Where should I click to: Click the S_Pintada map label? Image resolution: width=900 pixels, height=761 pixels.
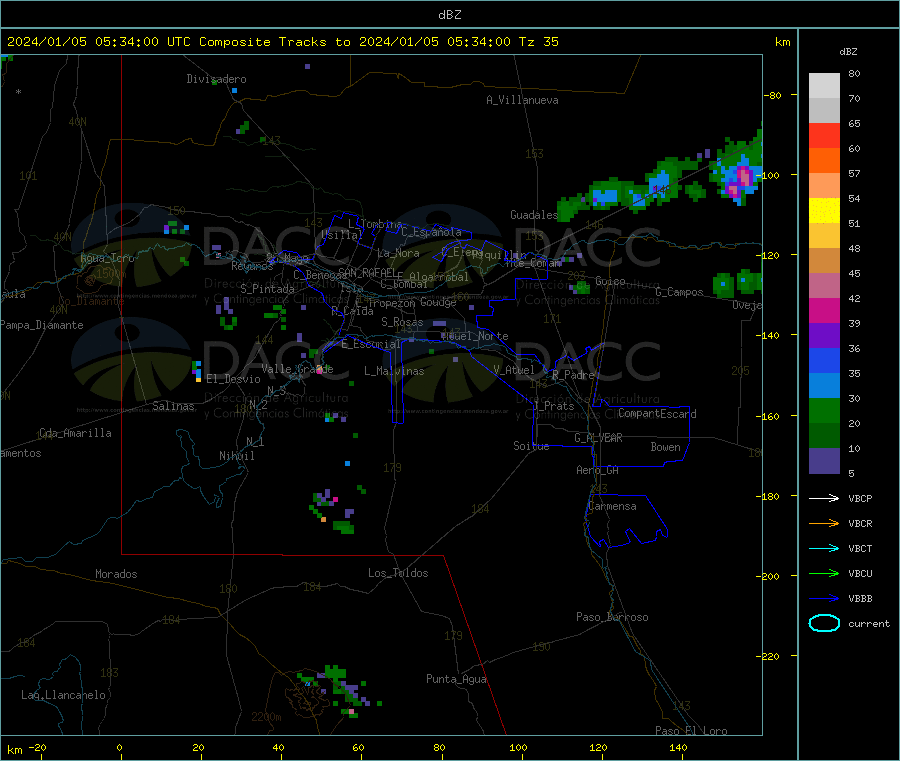click(267, 289)
